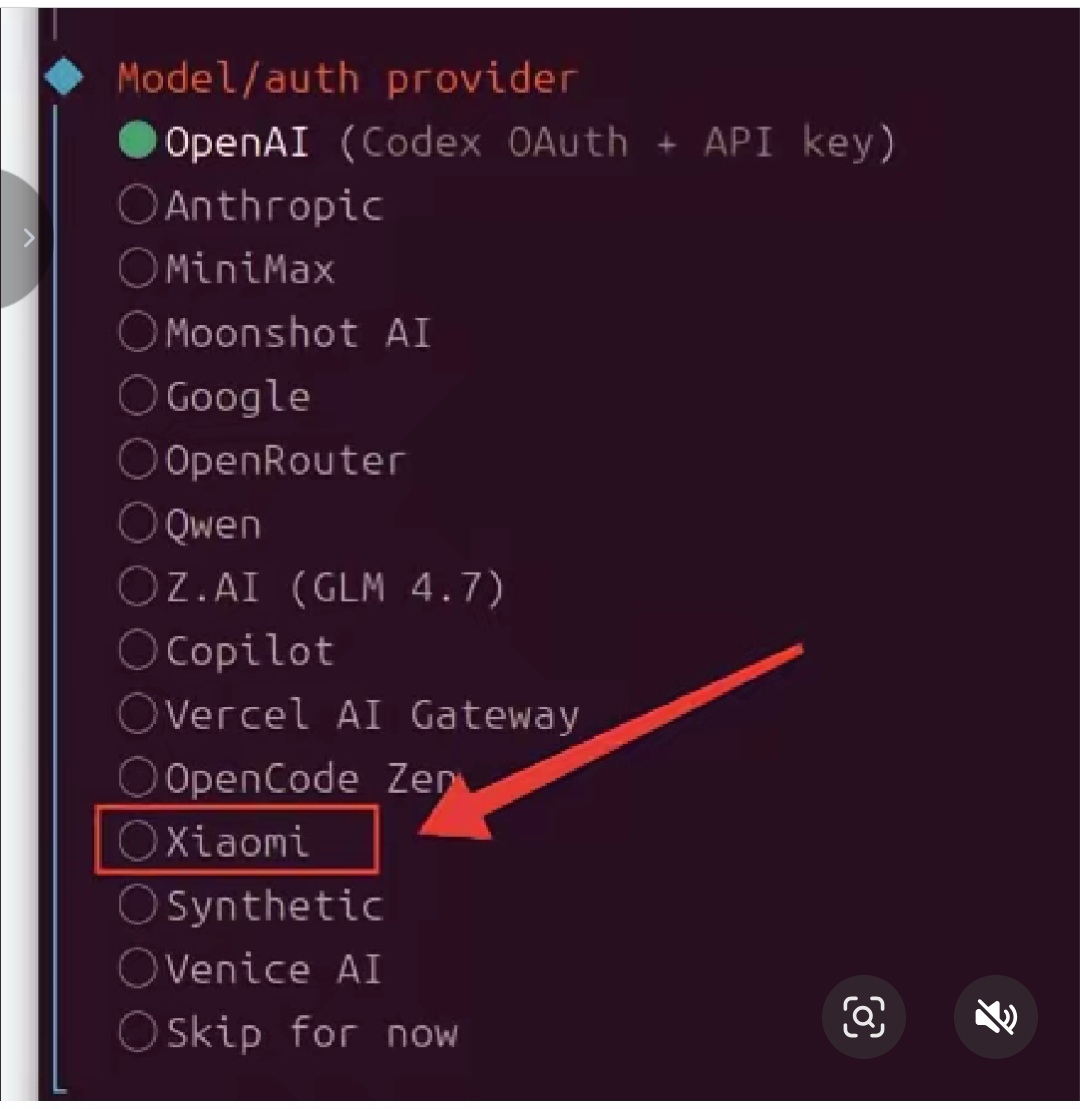
Task: Choose Skip for now option
Action: point(138,1031)
